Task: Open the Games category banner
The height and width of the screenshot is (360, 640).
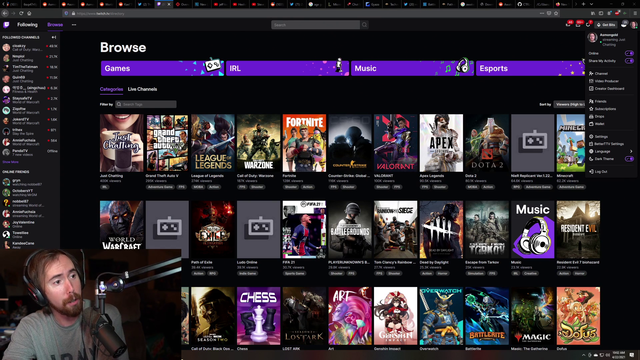Action: coord(162,68)
